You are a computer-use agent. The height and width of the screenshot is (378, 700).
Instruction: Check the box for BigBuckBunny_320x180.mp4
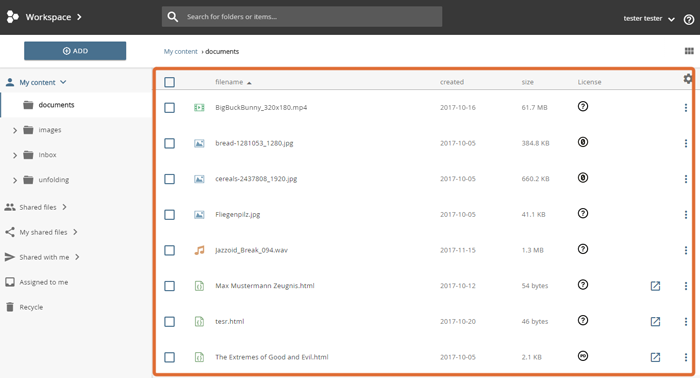click(169, 108)
